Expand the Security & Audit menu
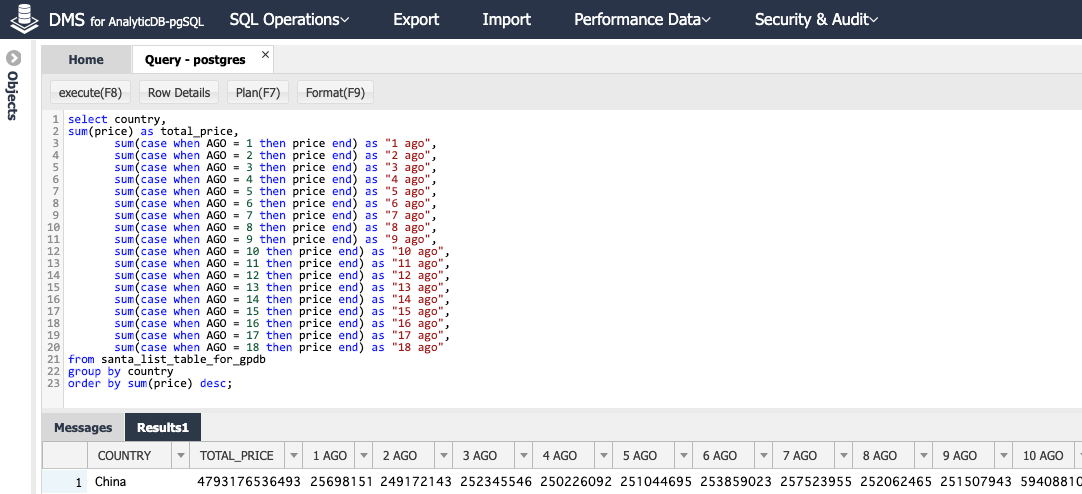 (x=816, y=19)
